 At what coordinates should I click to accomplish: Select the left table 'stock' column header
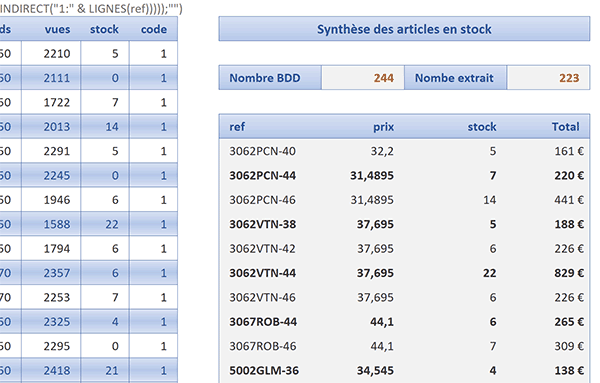point(104,29)
